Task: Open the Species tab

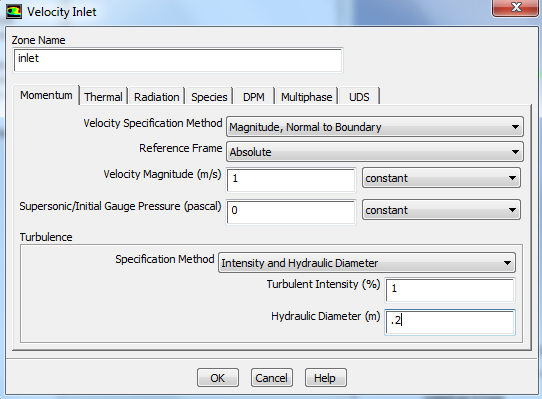Action: pyautogui.click(x=209, y=97)
